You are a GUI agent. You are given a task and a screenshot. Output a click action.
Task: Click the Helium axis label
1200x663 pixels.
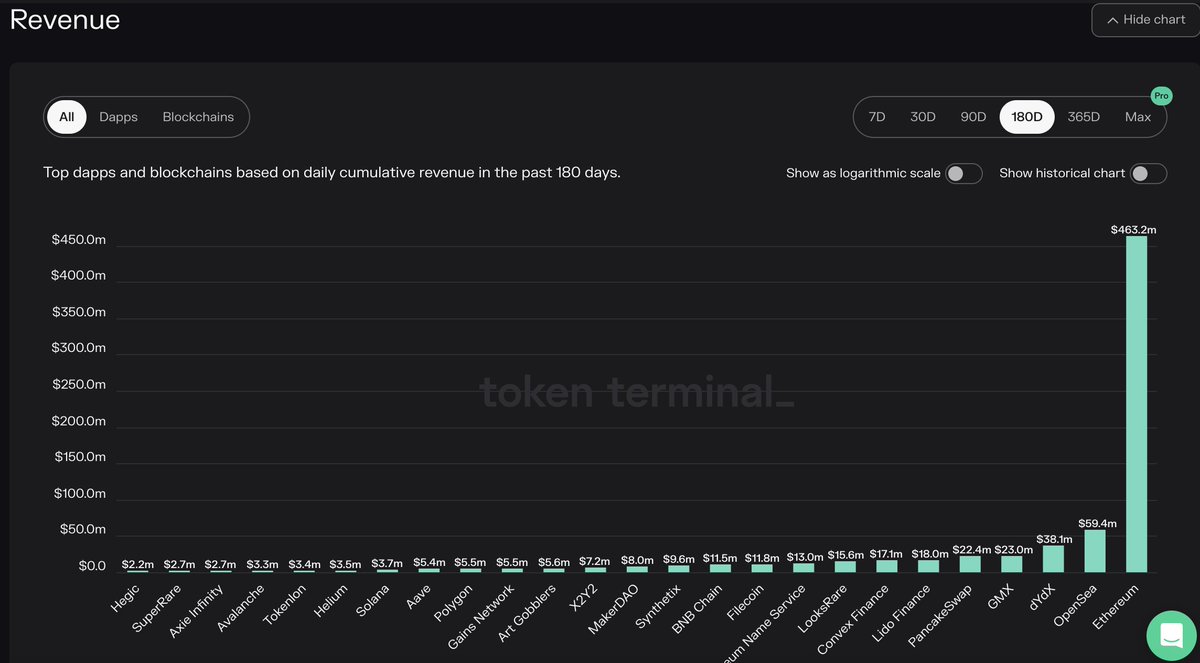pos(332,598)
